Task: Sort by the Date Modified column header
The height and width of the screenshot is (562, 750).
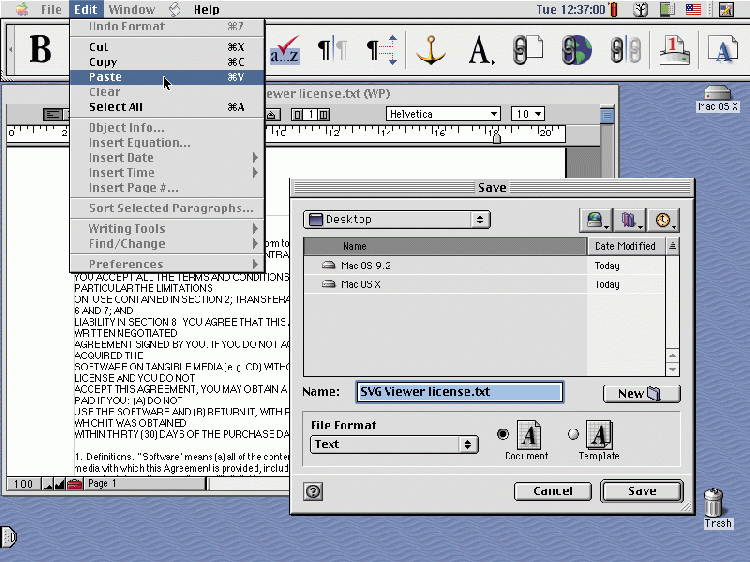Action: (x=626, y=246)
